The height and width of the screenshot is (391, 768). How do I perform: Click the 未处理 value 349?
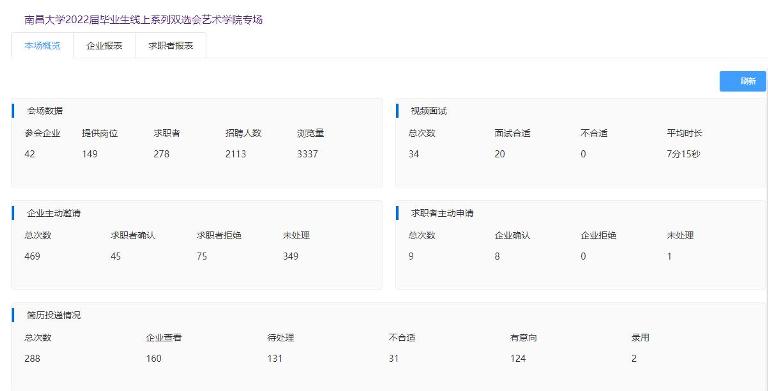(290, 256)
